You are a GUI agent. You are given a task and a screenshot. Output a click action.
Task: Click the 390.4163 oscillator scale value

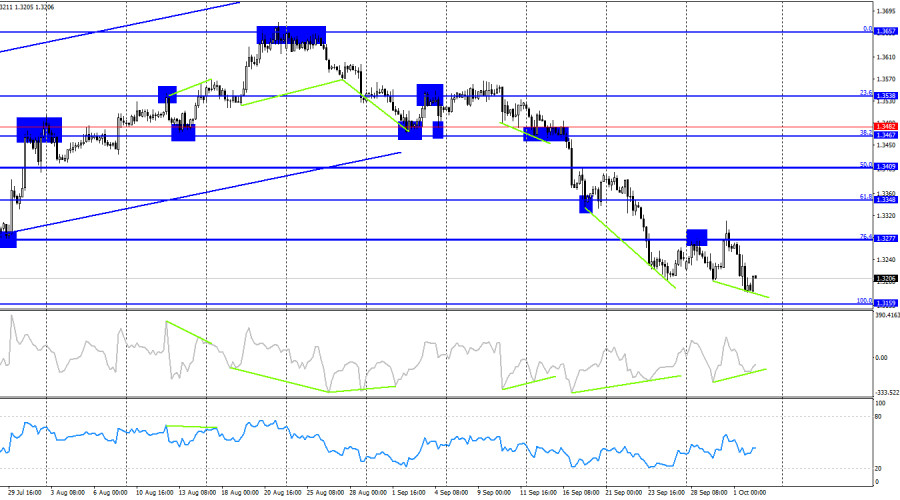pos(887,315)
